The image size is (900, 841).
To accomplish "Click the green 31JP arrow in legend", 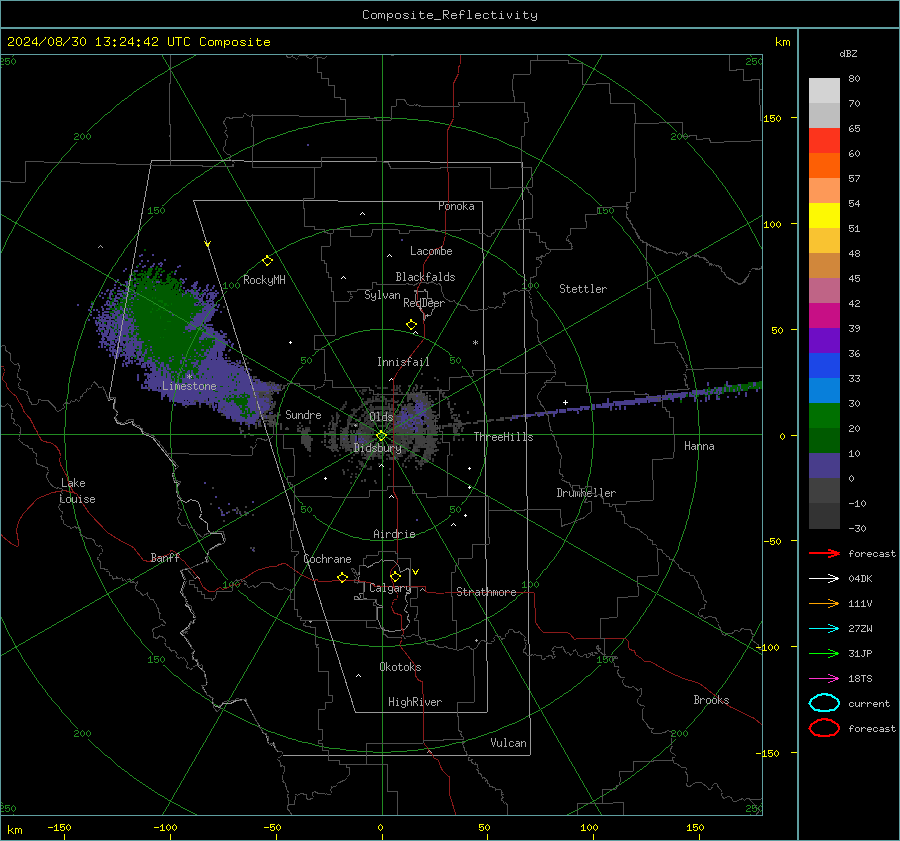I will [x=824, y=653].
